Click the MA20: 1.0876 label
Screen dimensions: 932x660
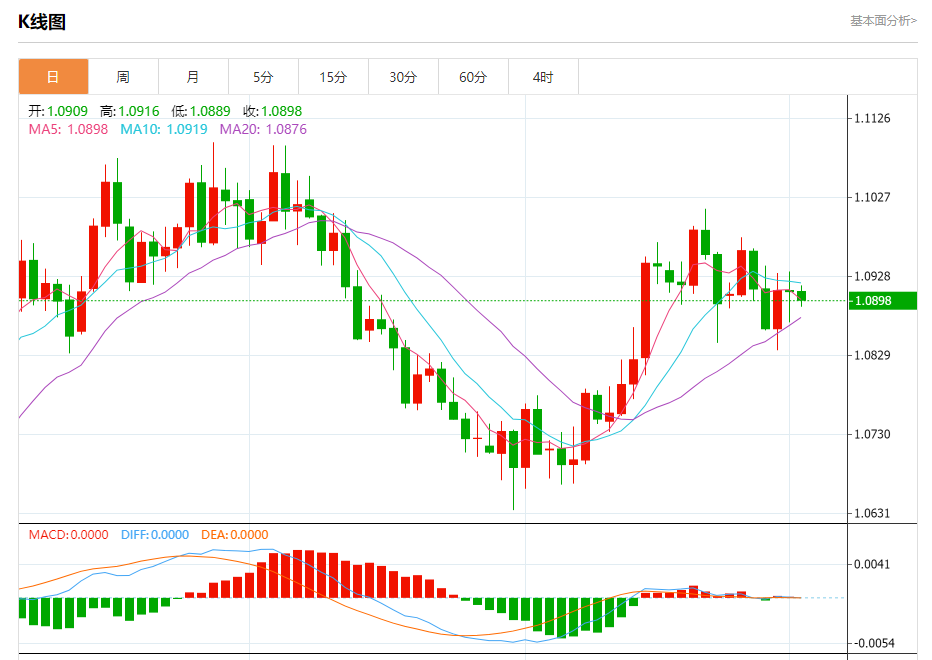263,129
